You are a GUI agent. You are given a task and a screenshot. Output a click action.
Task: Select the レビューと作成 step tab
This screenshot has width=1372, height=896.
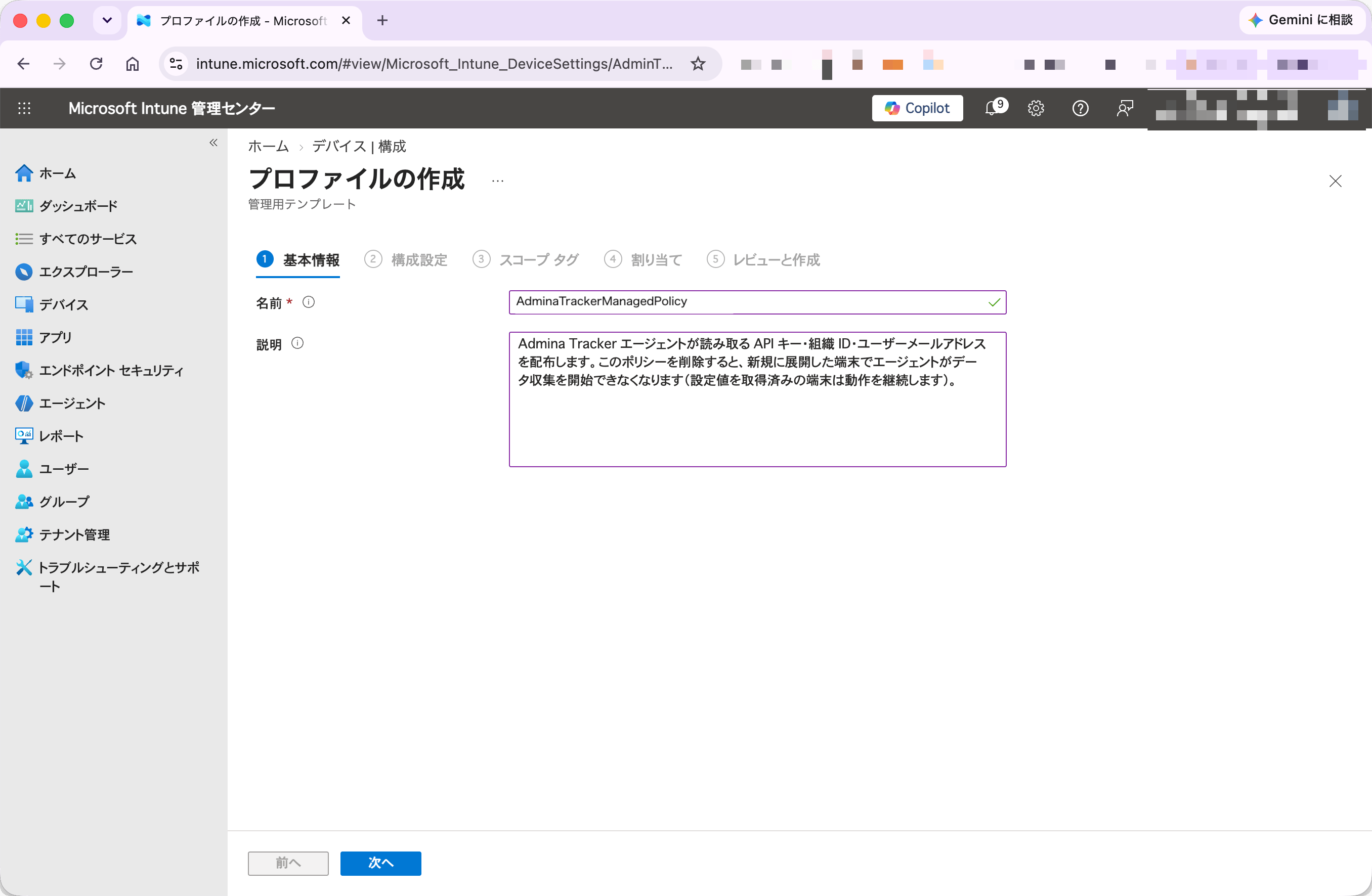click(763, 260)
